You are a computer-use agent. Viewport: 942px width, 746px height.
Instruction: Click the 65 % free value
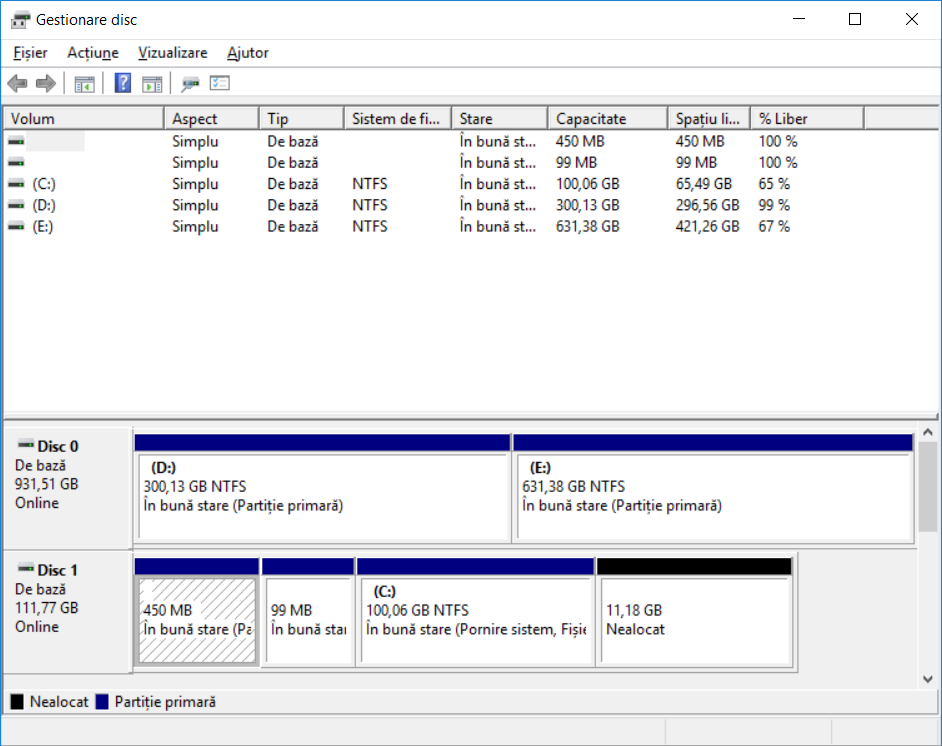pos(774,184)
